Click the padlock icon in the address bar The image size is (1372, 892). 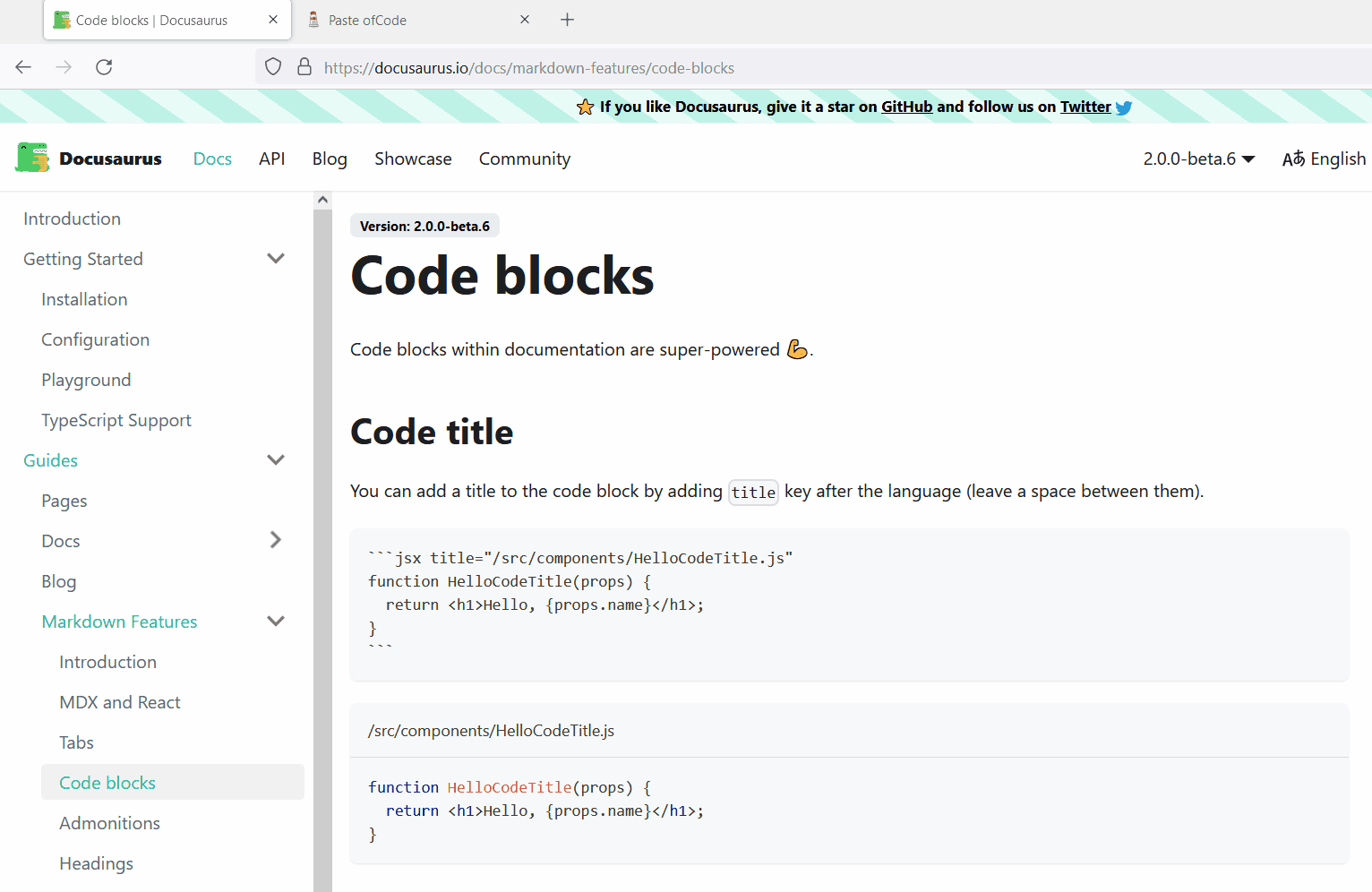(x=304, y=66)
